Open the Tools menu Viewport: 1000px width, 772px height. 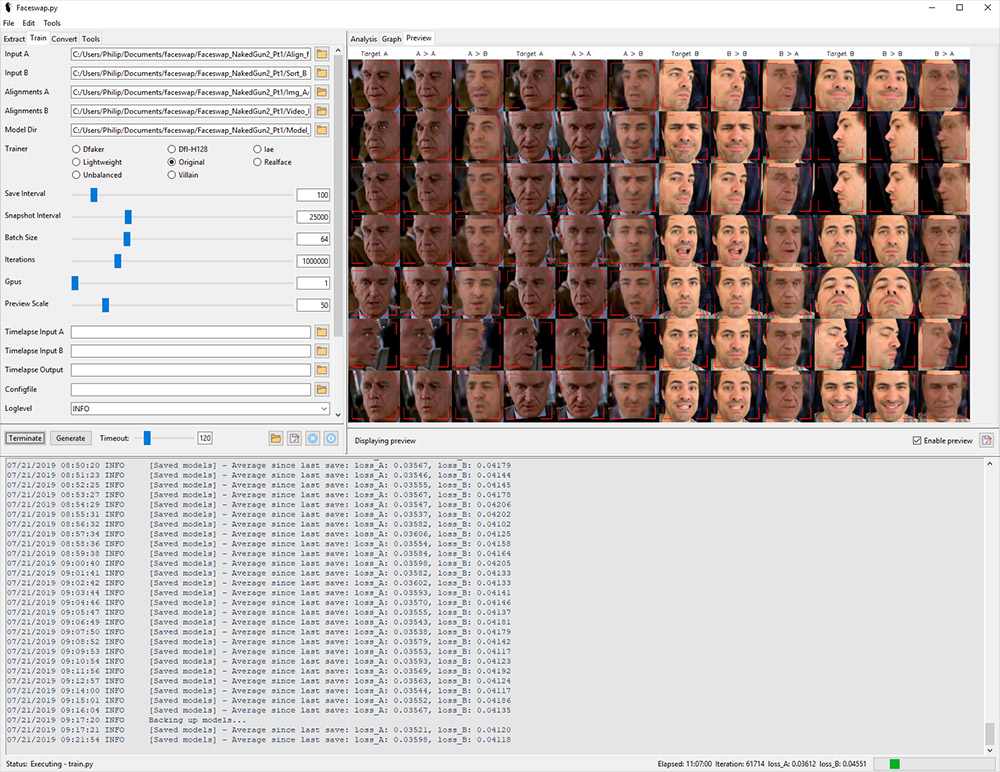[52, 23]
